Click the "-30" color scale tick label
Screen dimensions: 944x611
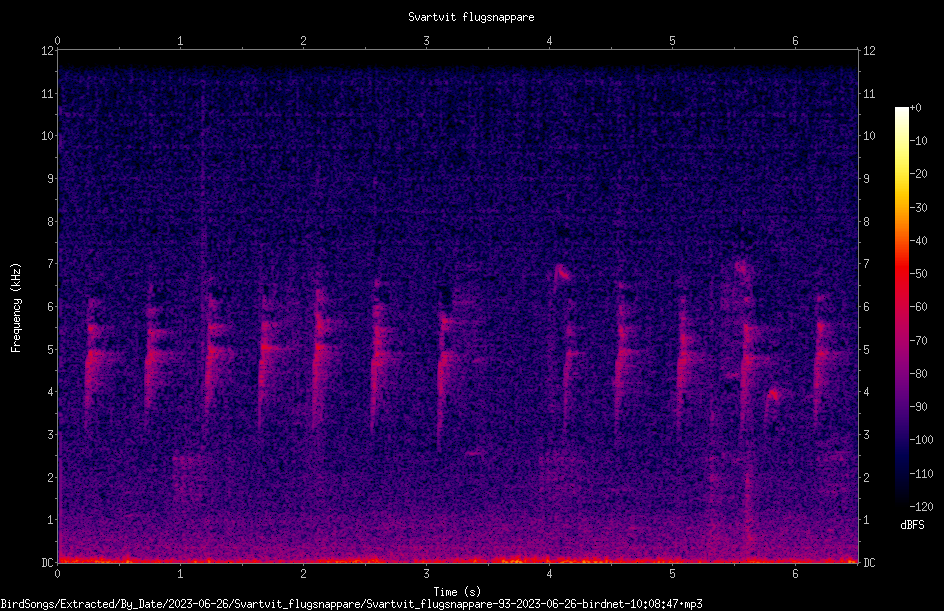(918, 208)
